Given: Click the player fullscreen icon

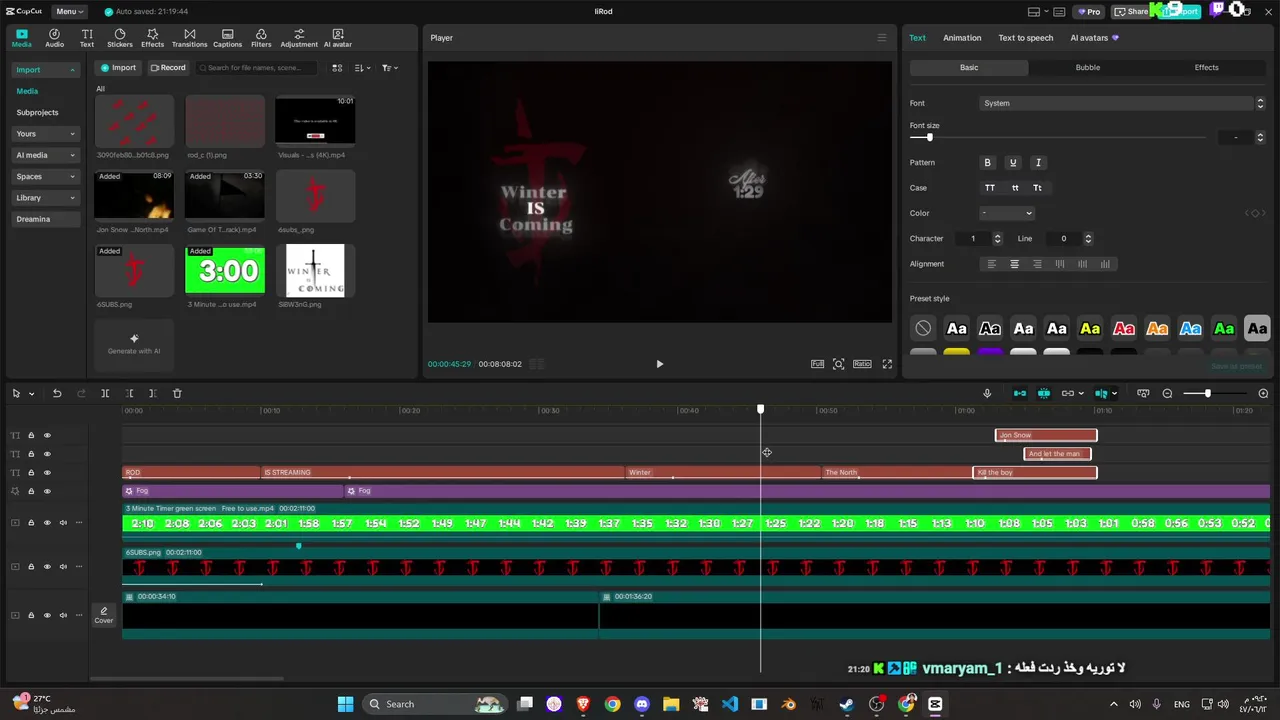Looking at the screenshot, I should 887,364.
